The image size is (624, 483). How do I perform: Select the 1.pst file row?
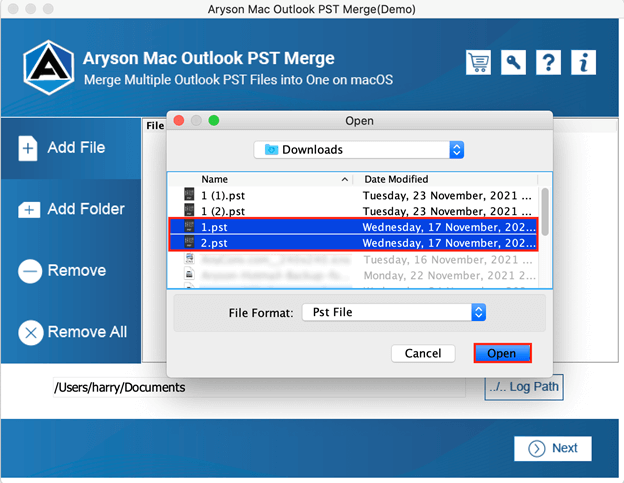click(x=353, y=227)
